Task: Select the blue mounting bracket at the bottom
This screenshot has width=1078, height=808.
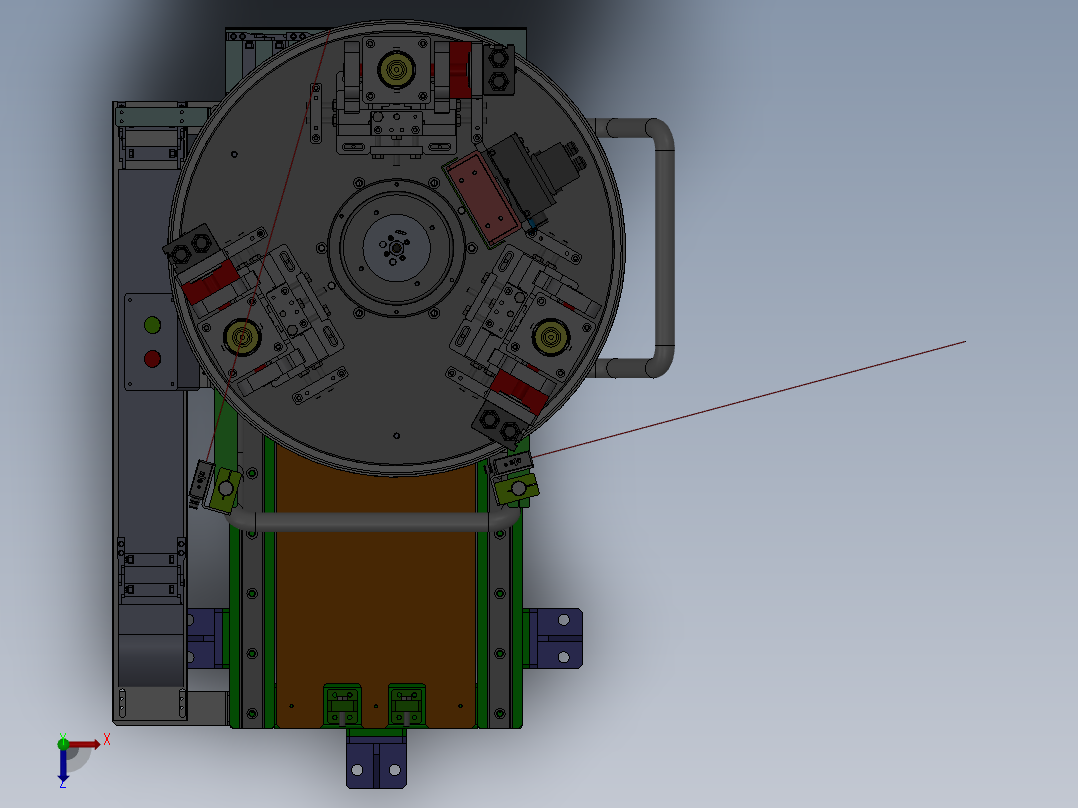Action: coord(377,764)
